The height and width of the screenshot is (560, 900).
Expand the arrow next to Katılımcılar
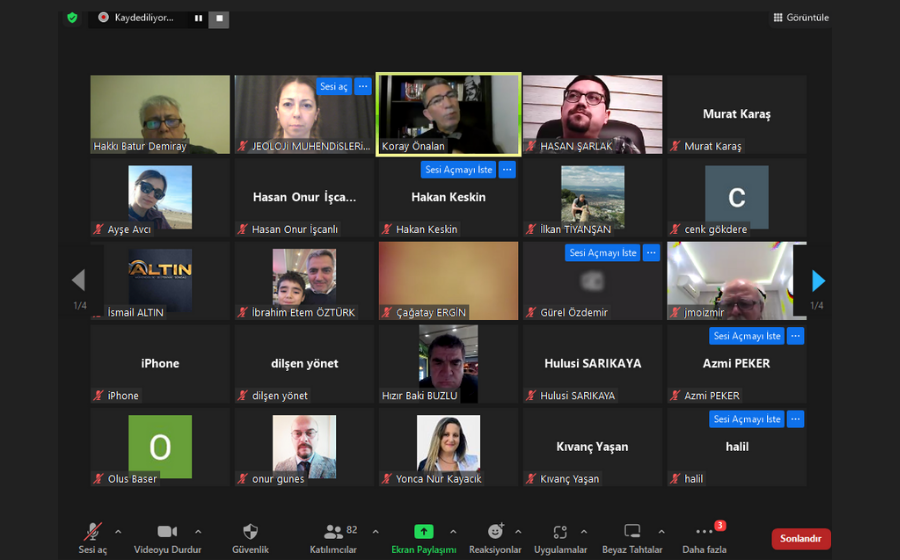tap(375, 532)
